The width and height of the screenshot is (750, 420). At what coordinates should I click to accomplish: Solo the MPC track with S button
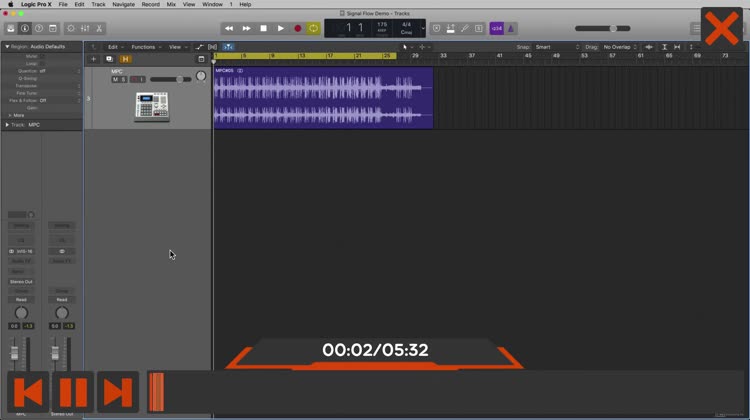point(123,79)
